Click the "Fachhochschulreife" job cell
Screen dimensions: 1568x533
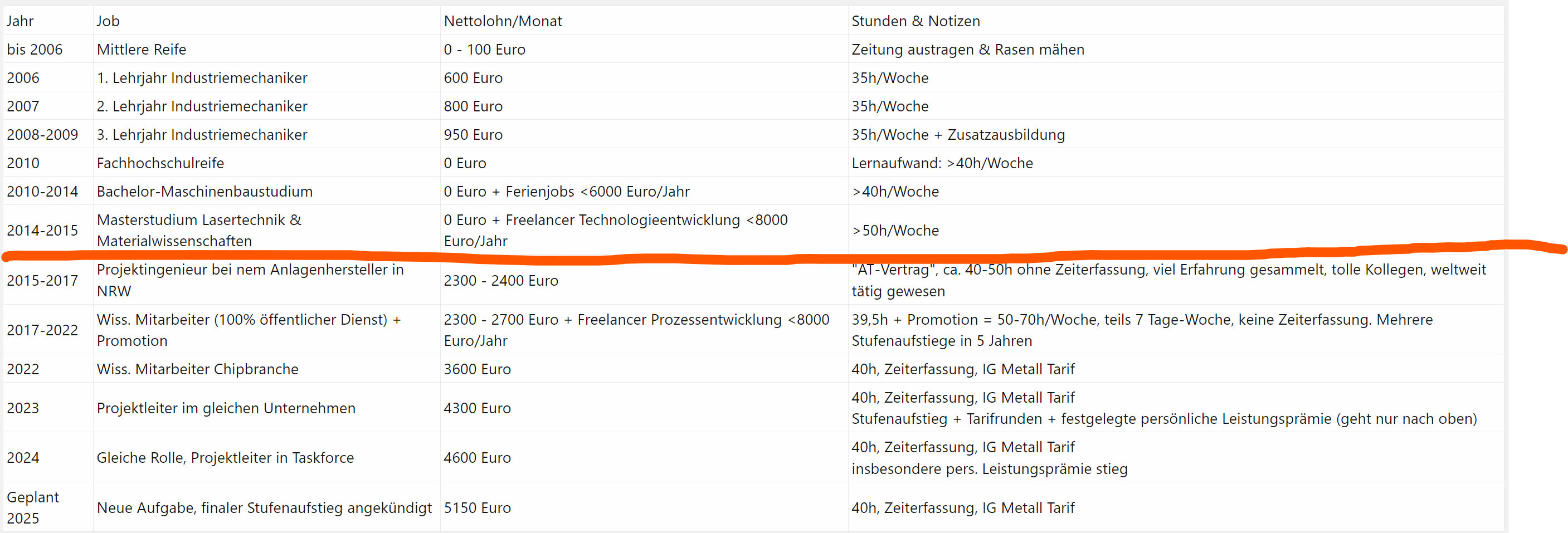[x=160, y=163]
